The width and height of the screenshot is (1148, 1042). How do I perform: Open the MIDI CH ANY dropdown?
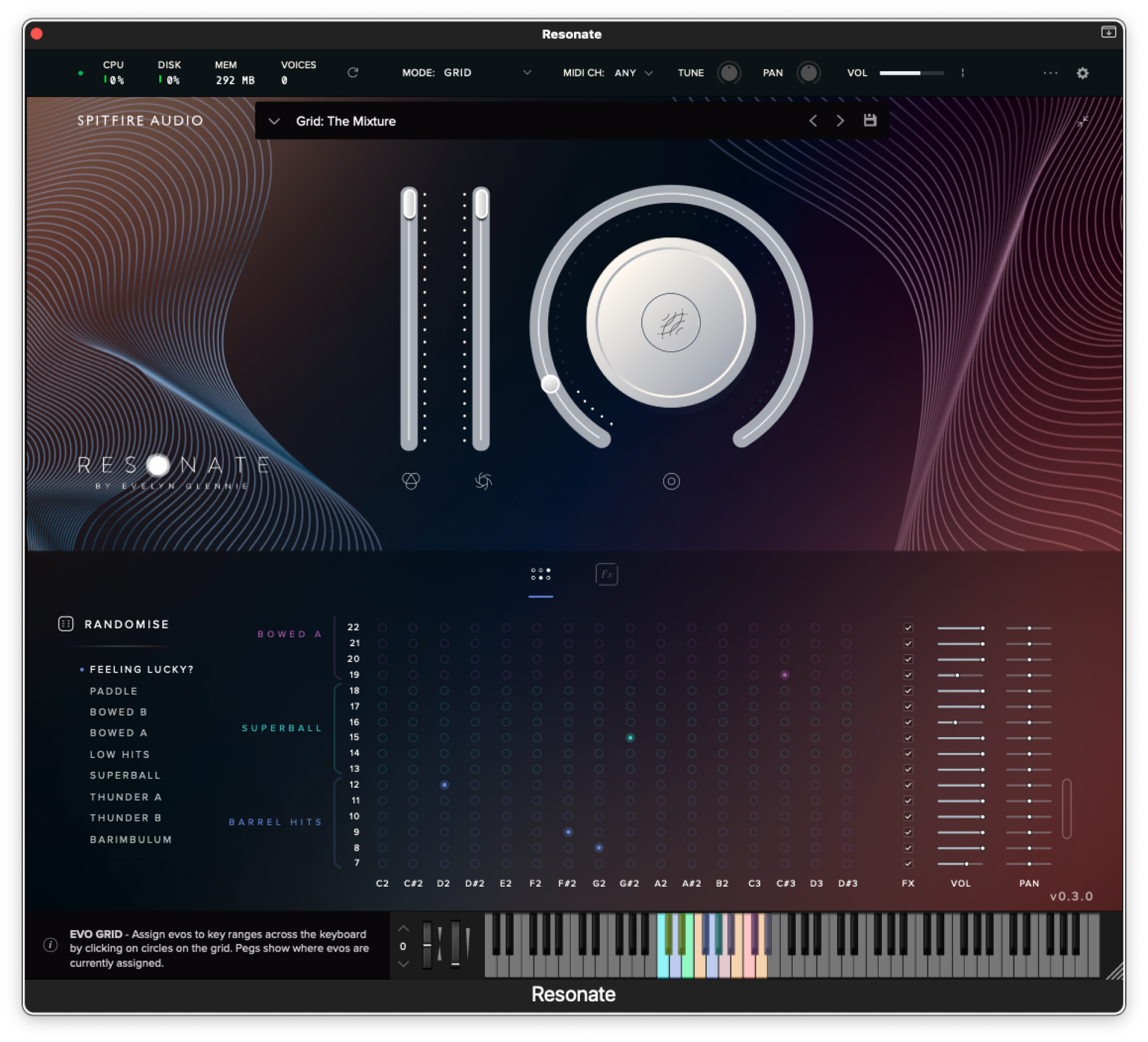pyautogui.click(x=649, y=73)
